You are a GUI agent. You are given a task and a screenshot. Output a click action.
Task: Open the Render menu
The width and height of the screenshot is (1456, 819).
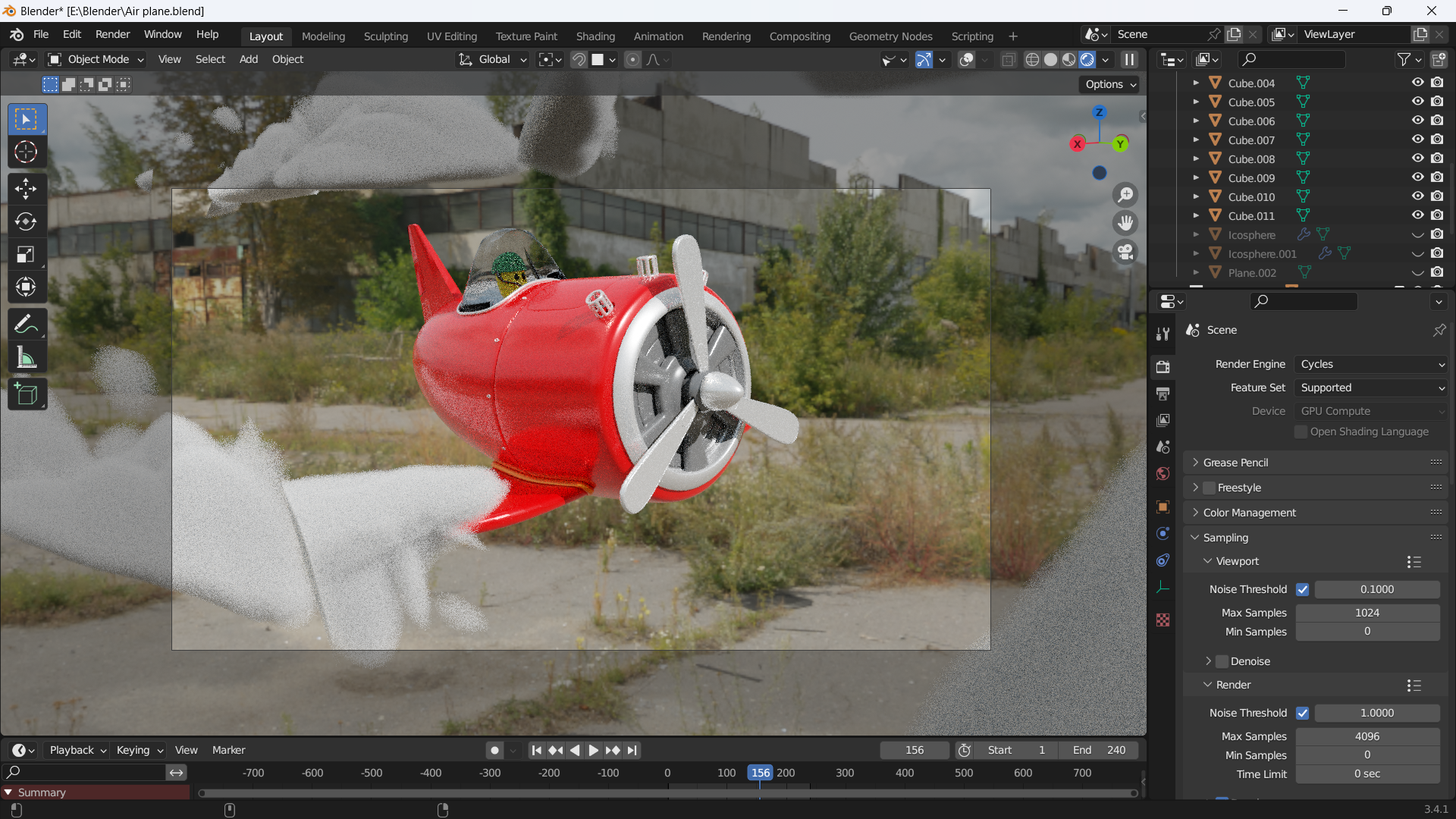(112, 34)
